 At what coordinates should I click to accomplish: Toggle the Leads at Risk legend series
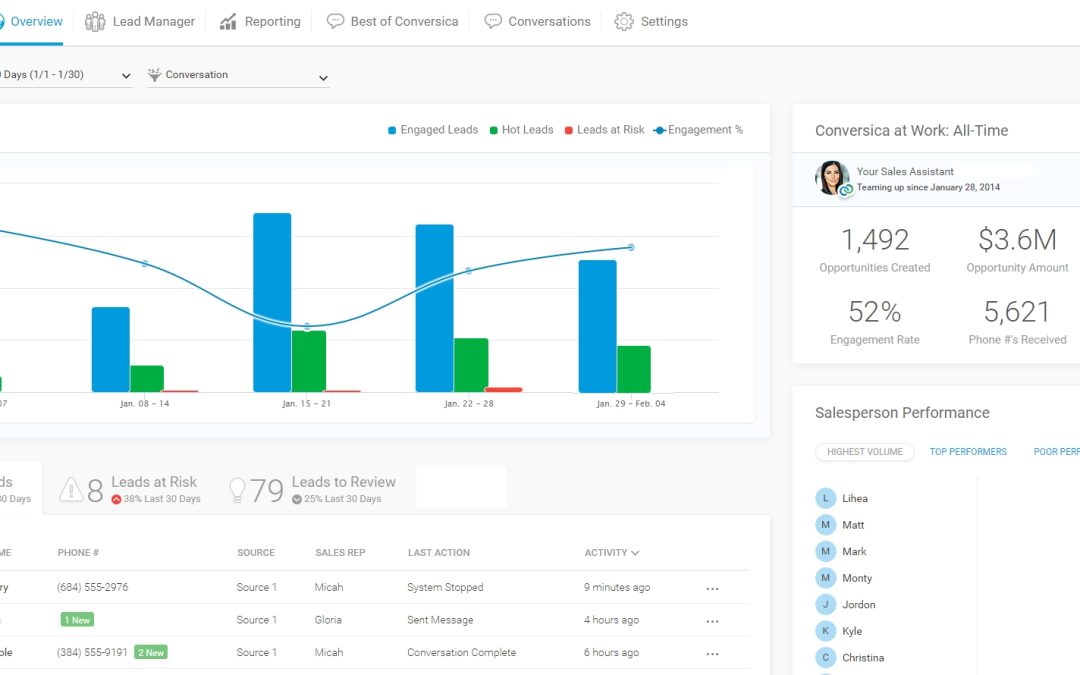tap(604, 129)
